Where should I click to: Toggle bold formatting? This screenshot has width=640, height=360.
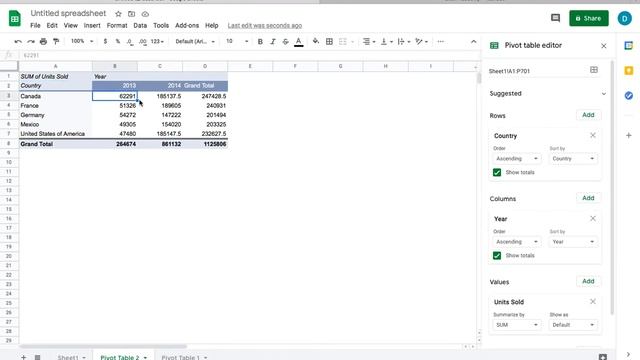[260, 42]
